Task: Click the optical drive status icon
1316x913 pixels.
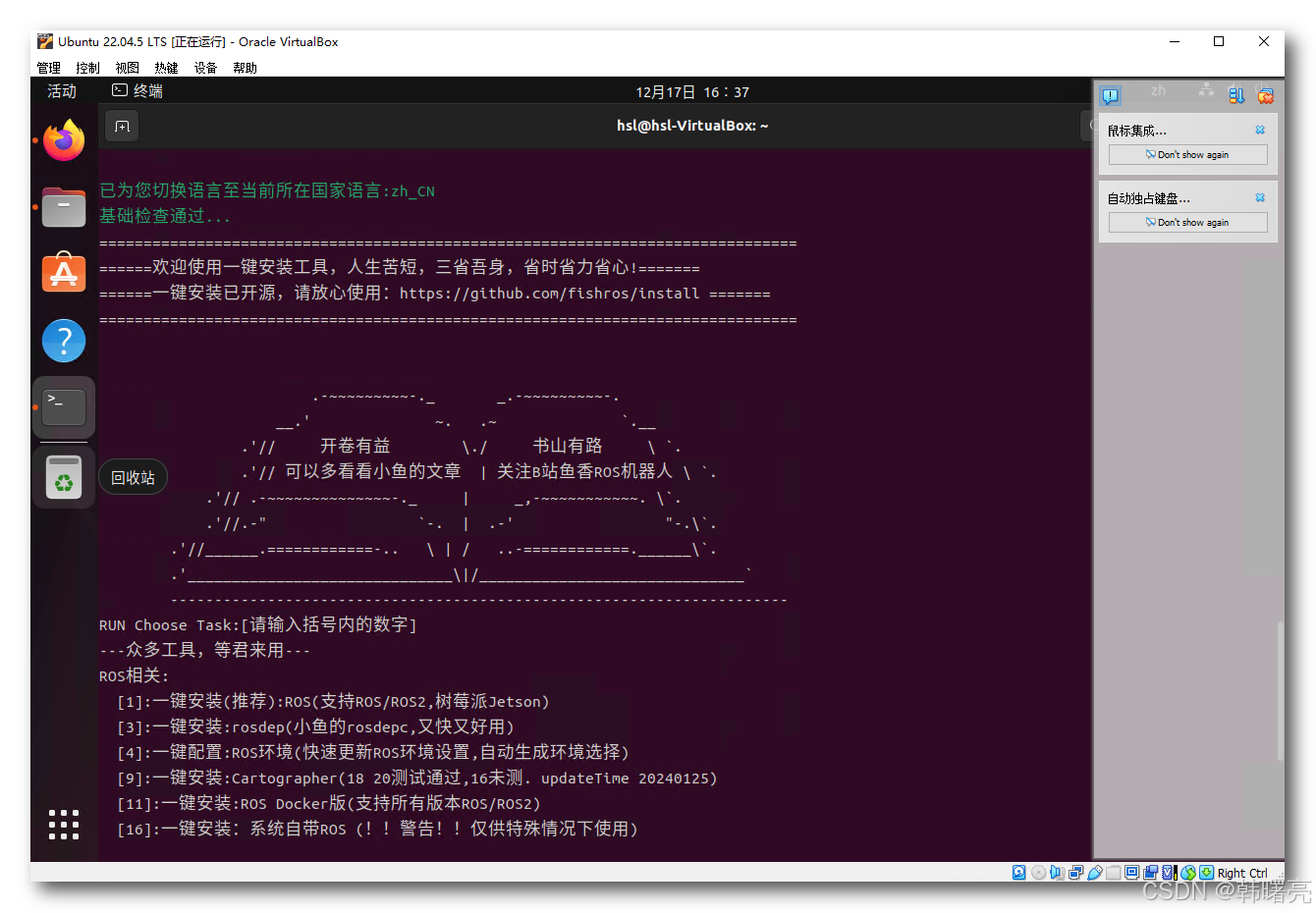Action: click(1037, 873)
